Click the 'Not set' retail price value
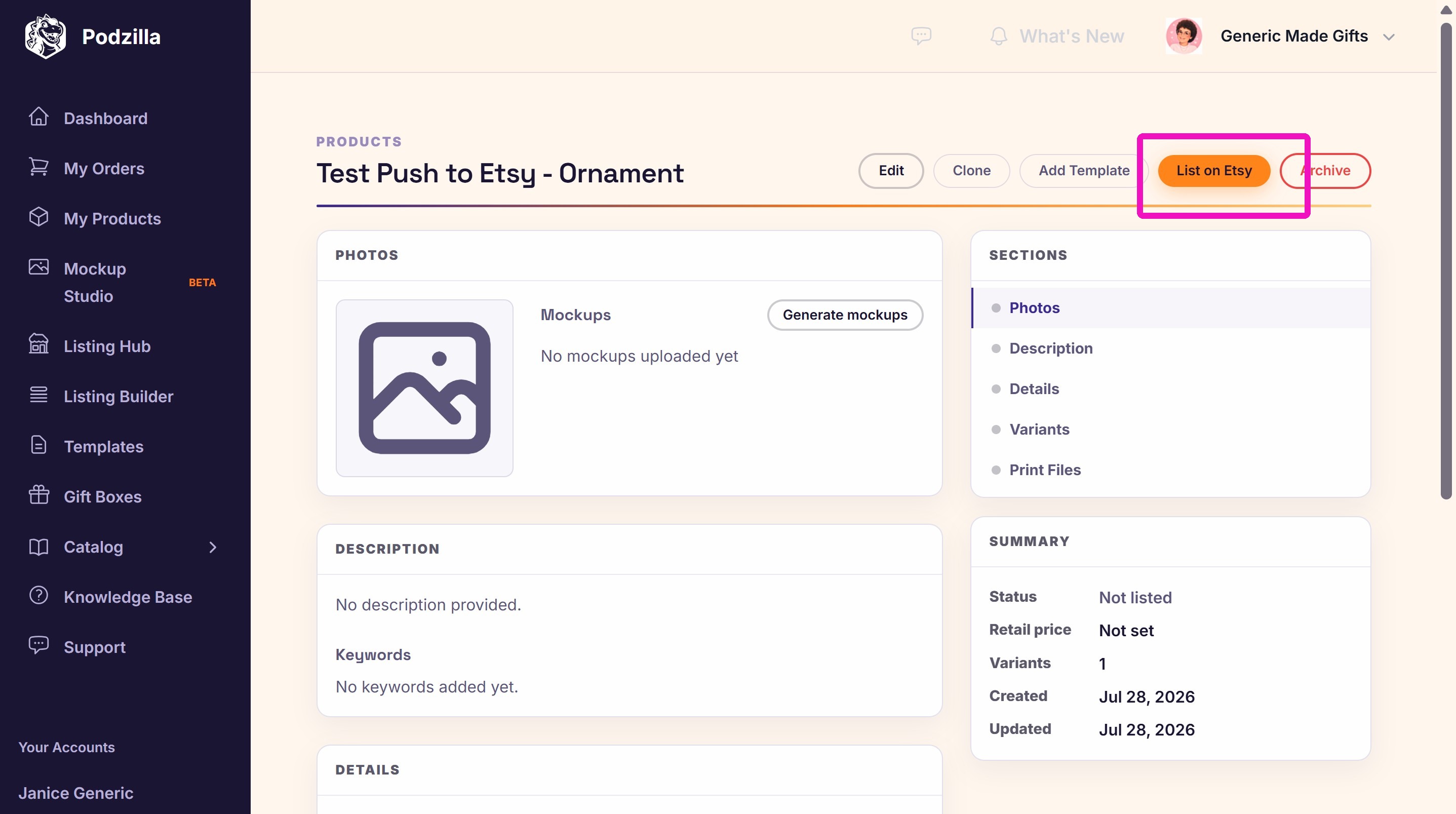 [x=1126, y=631]
